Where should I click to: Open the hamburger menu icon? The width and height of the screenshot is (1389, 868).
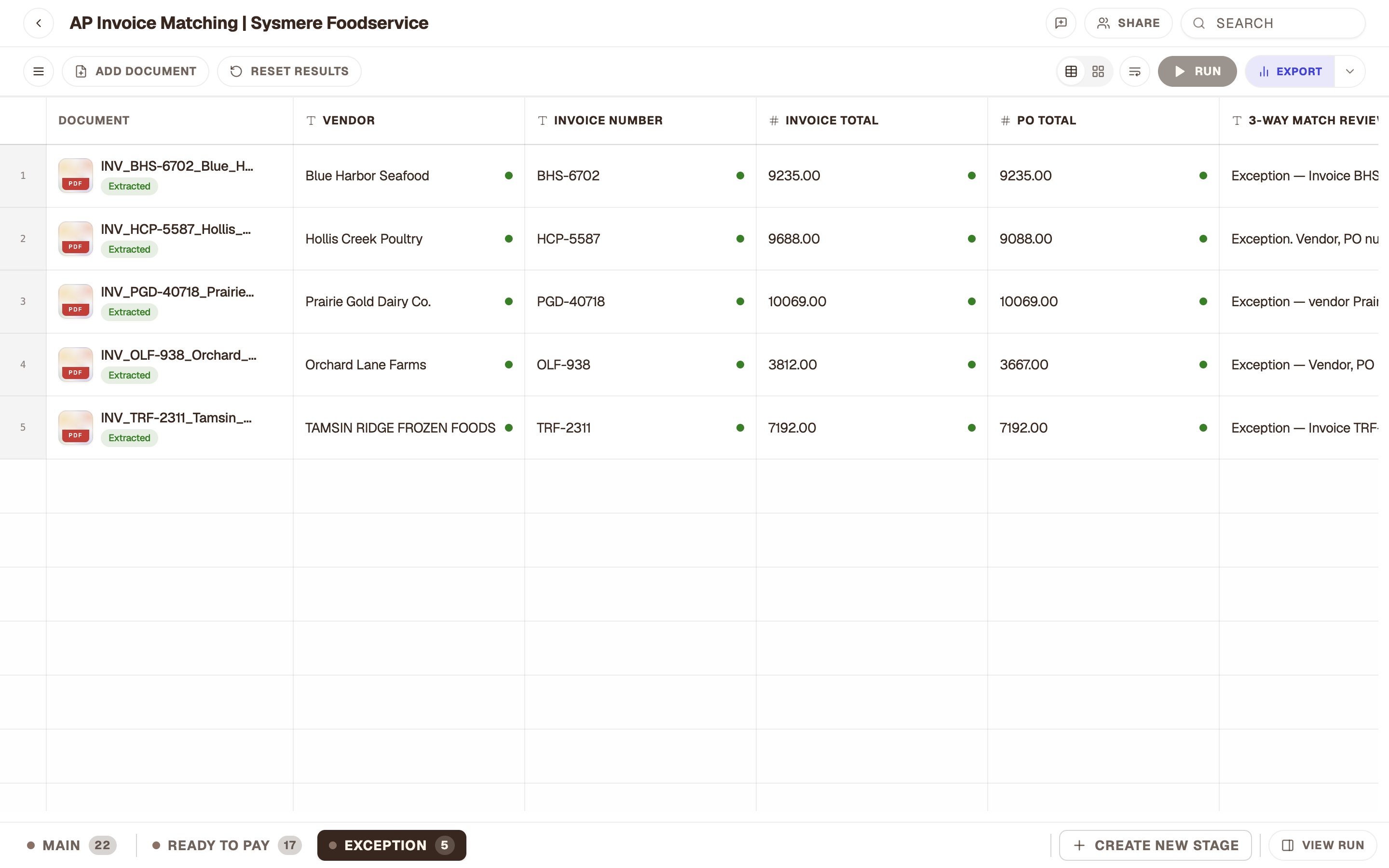point(39,71)
